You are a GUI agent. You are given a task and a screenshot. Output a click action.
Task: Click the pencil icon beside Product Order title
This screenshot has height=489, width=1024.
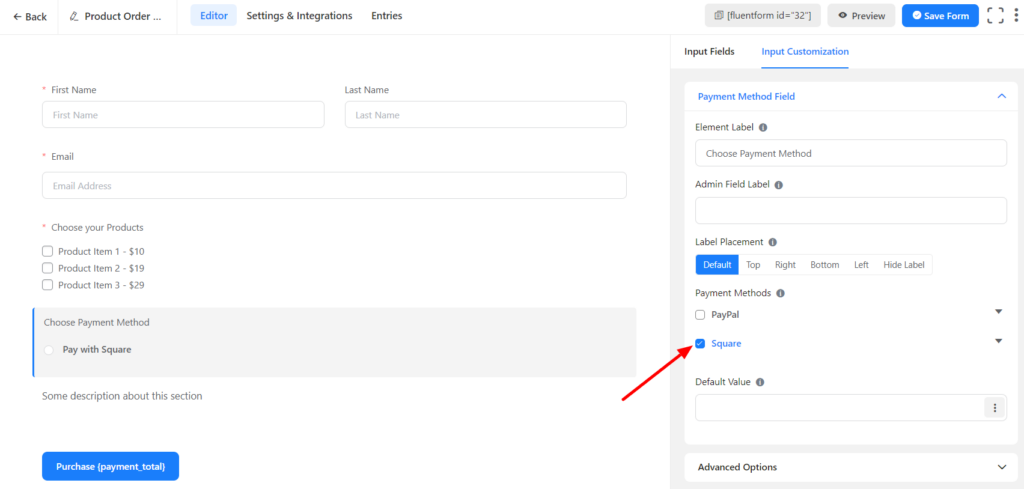coord(74,16)
